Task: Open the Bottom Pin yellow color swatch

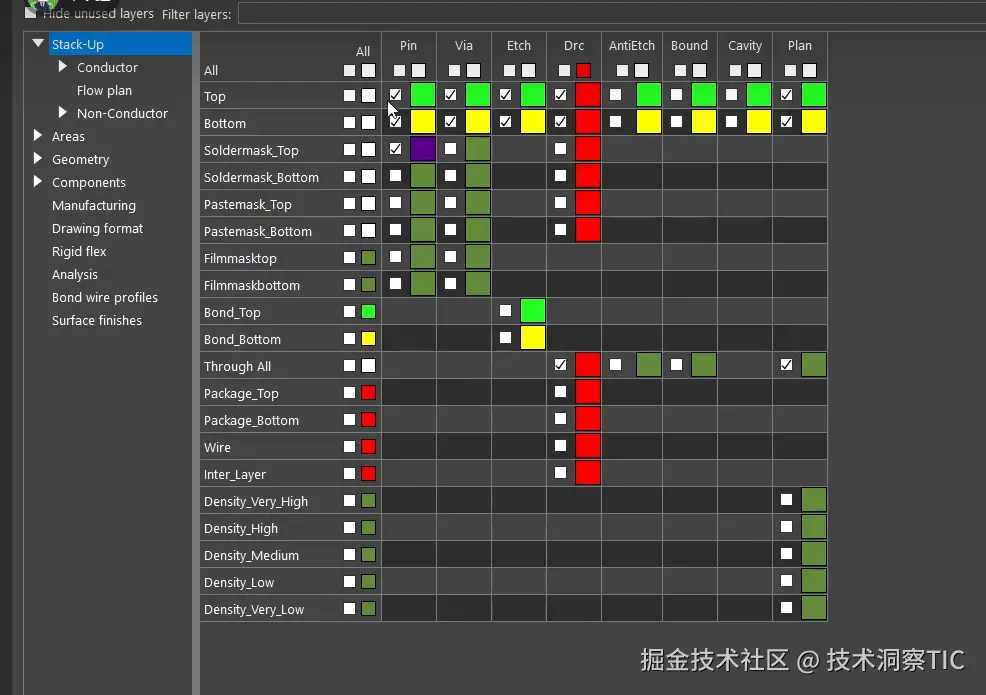Action: (x=423, y=122)
